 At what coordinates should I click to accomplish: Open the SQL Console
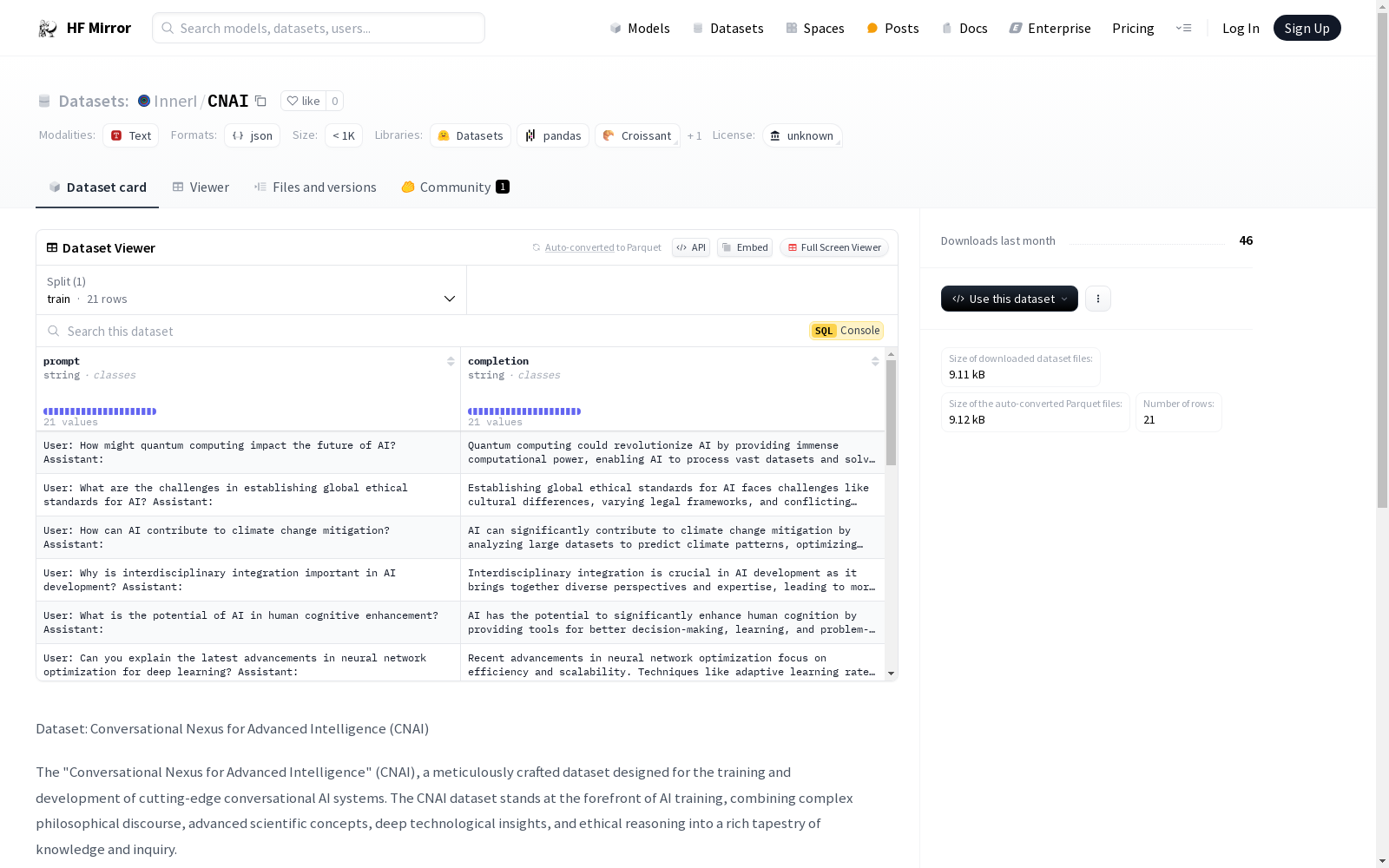coord(846,331)
